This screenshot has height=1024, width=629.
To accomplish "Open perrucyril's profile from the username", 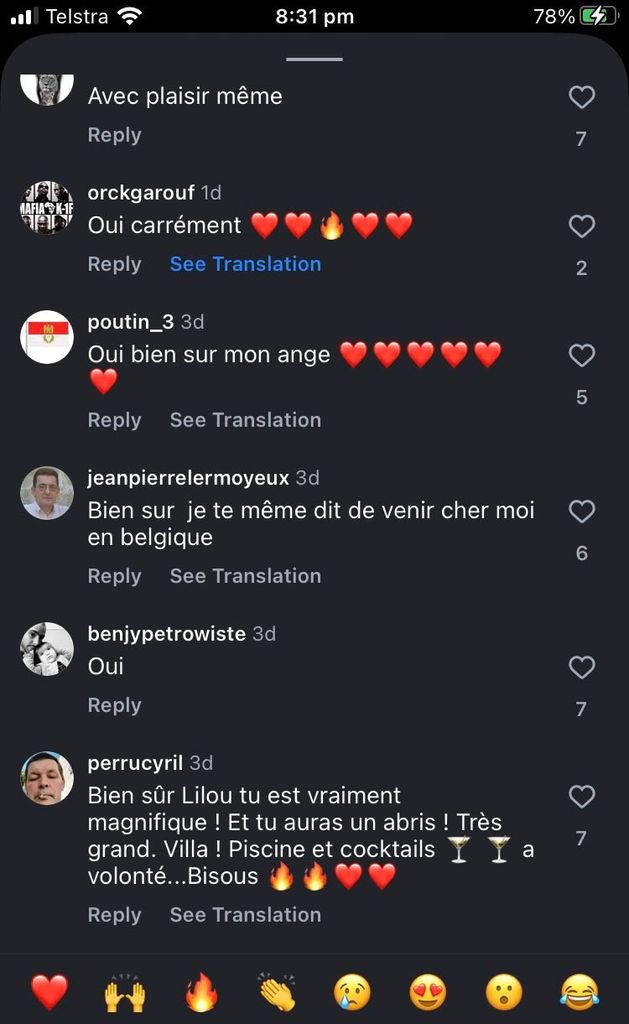I will 135,763.
